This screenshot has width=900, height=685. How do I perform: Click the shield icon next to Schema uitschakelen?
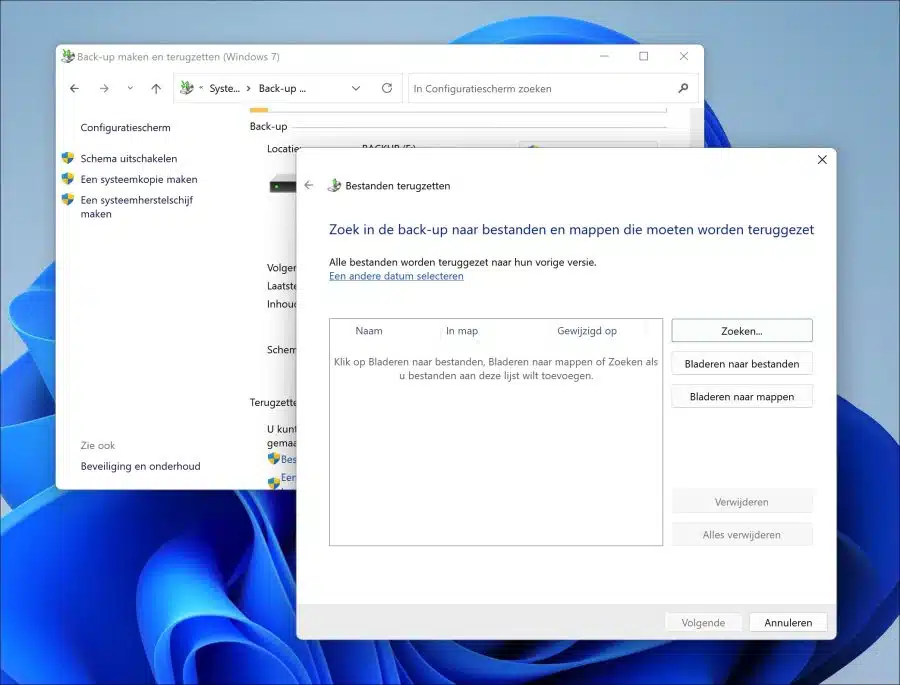tap(68, 158)
